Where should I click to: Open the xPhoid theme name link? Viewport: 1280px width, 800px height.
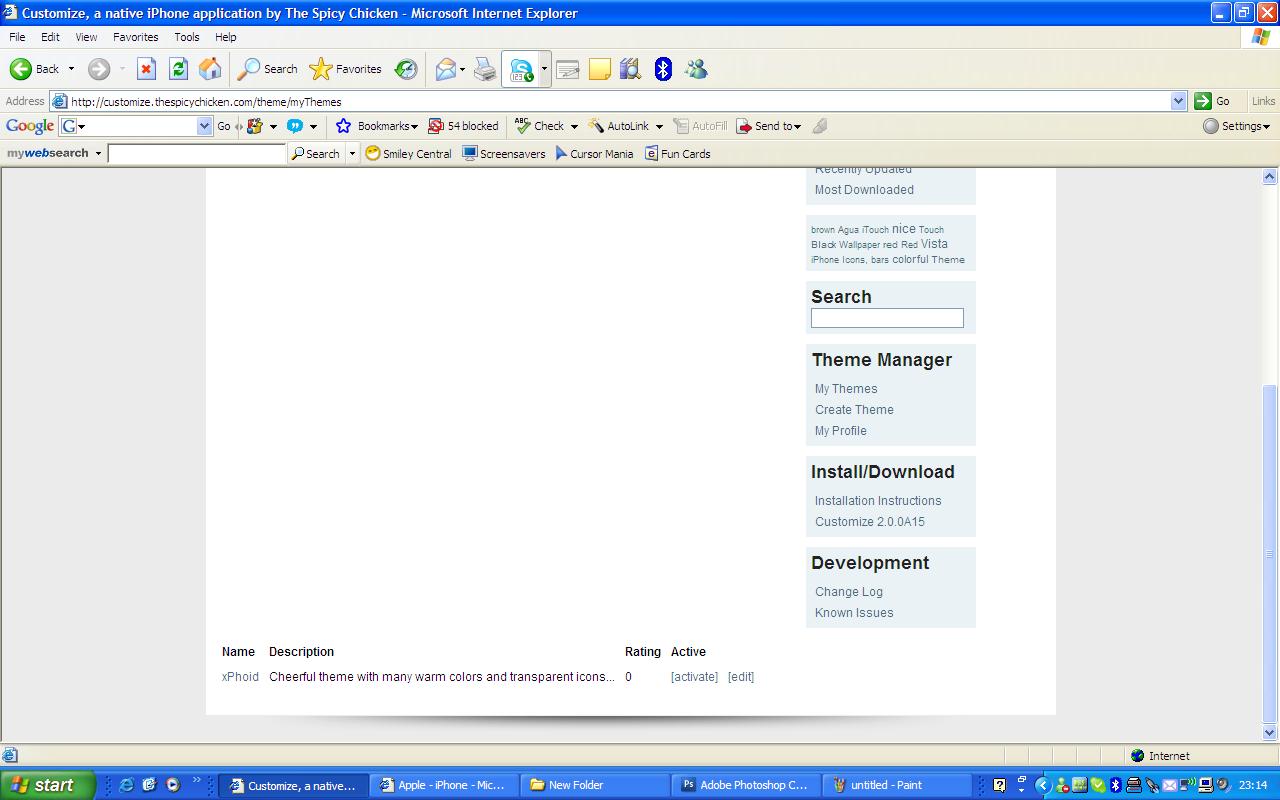pos(240,677)
